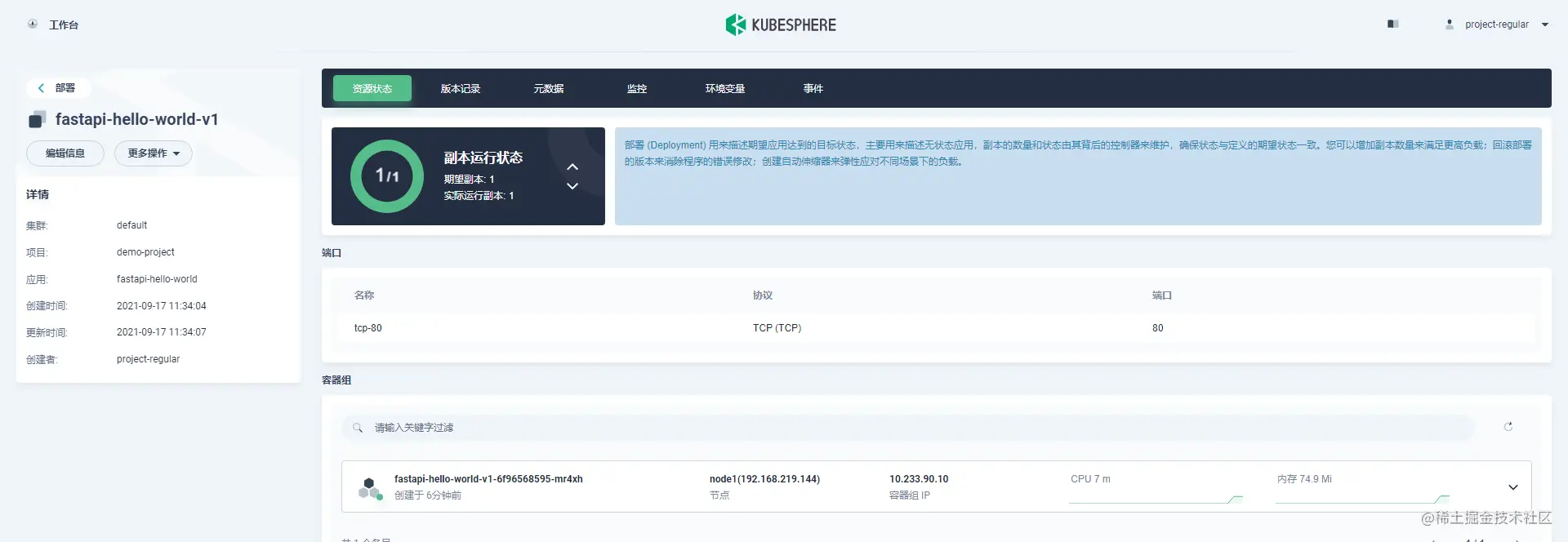This screenshot has height=542, width=1568.
Task: Click the default cluster value
Action: point(131,225)
